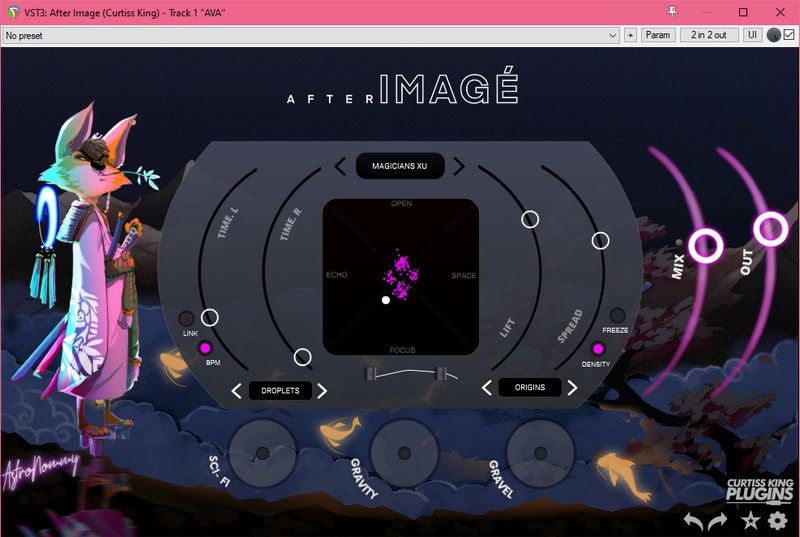Toggle the plugin bypass checkbox
800x537 pixels.
pyautogui.click(x=788, y=35)
